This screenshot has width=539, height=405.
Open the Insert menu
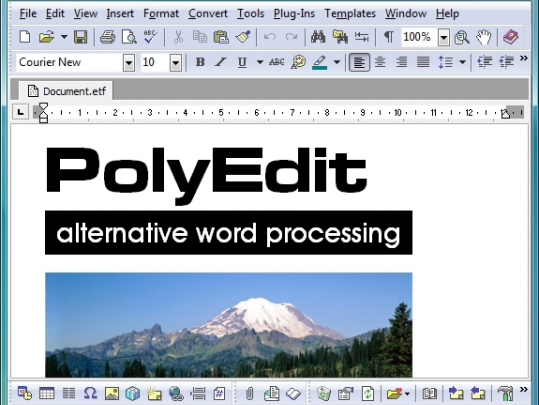[x=120, y=13]
